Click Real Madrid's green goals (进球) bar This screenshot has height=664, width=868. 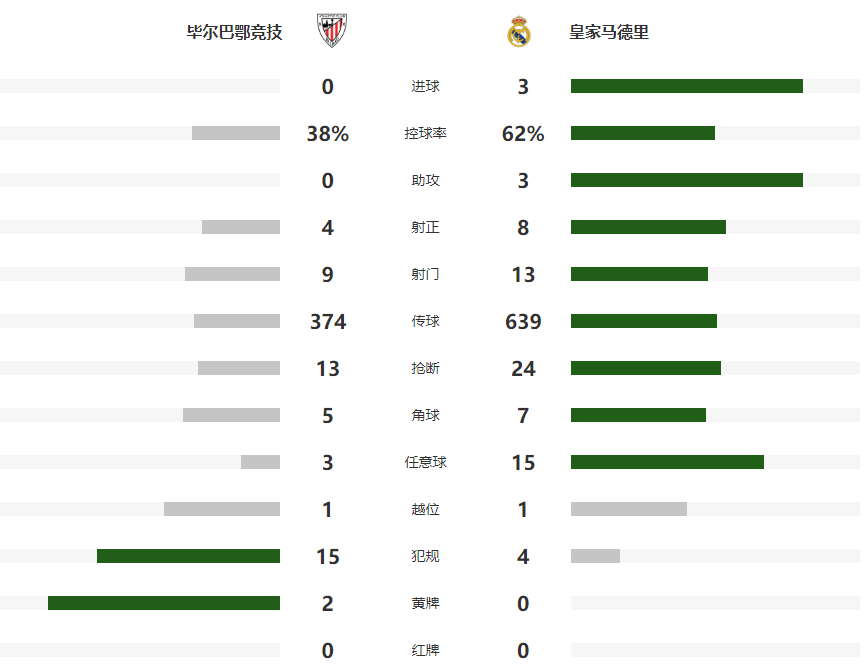pos(686,86)
